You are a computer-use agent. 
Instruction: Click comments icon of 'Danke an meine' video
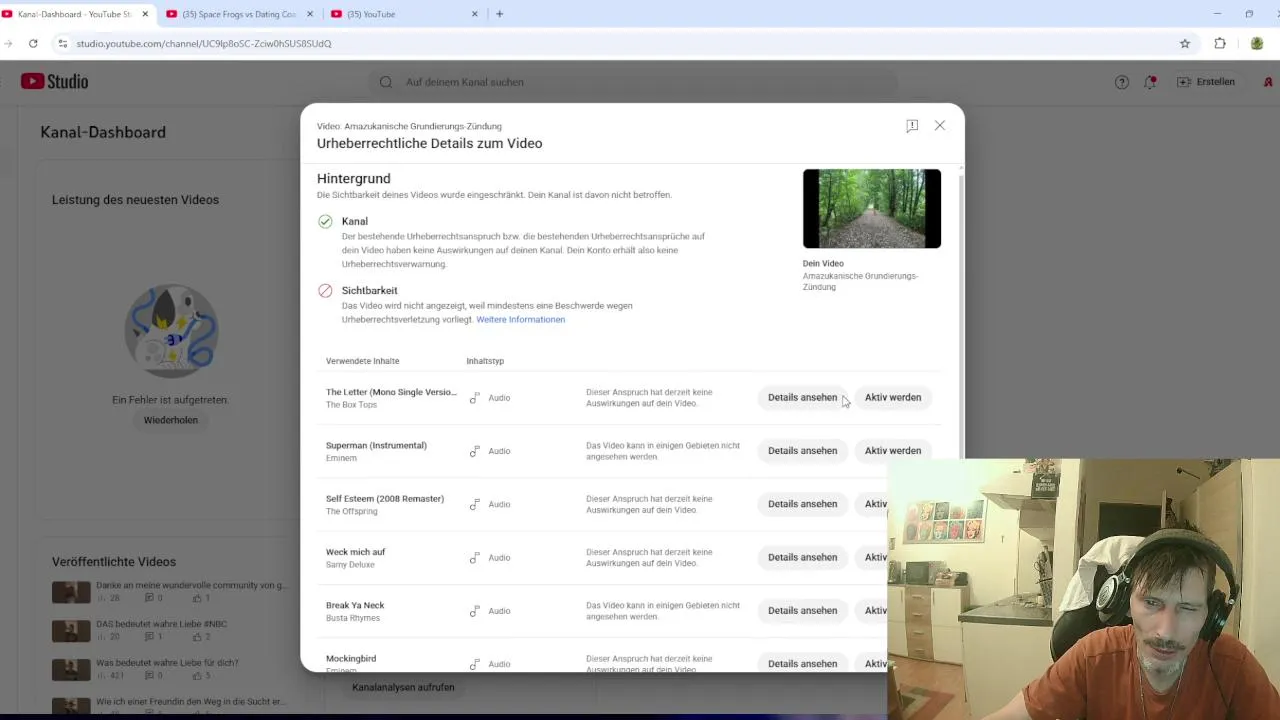pyautogui.click(x=149, y=598)
